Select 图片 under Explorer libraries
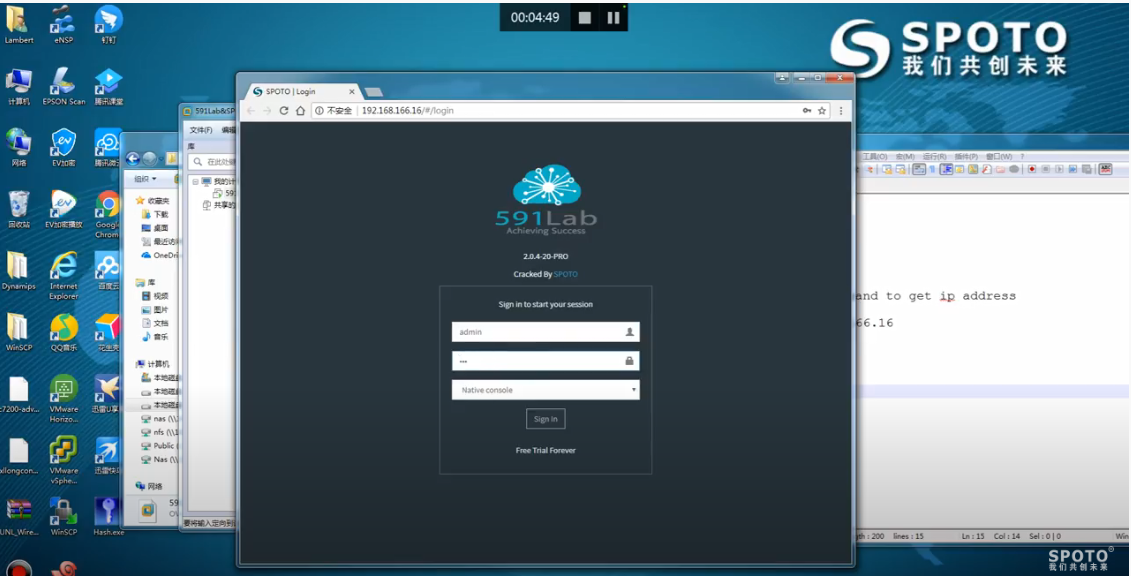 click(x=155, y=309)
